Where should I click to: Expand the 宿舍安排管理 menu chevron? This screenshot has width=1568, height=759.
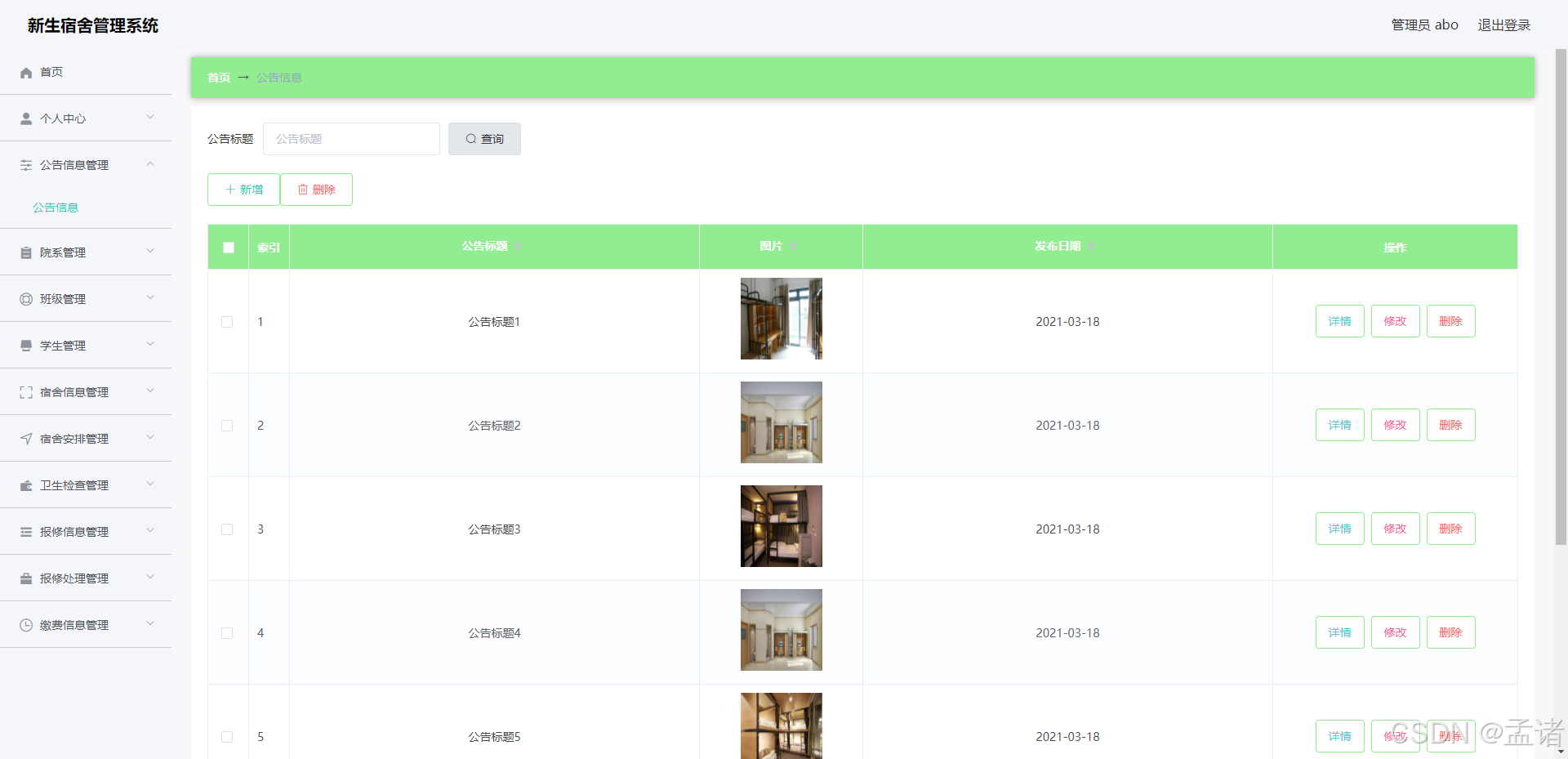(150, 438)
